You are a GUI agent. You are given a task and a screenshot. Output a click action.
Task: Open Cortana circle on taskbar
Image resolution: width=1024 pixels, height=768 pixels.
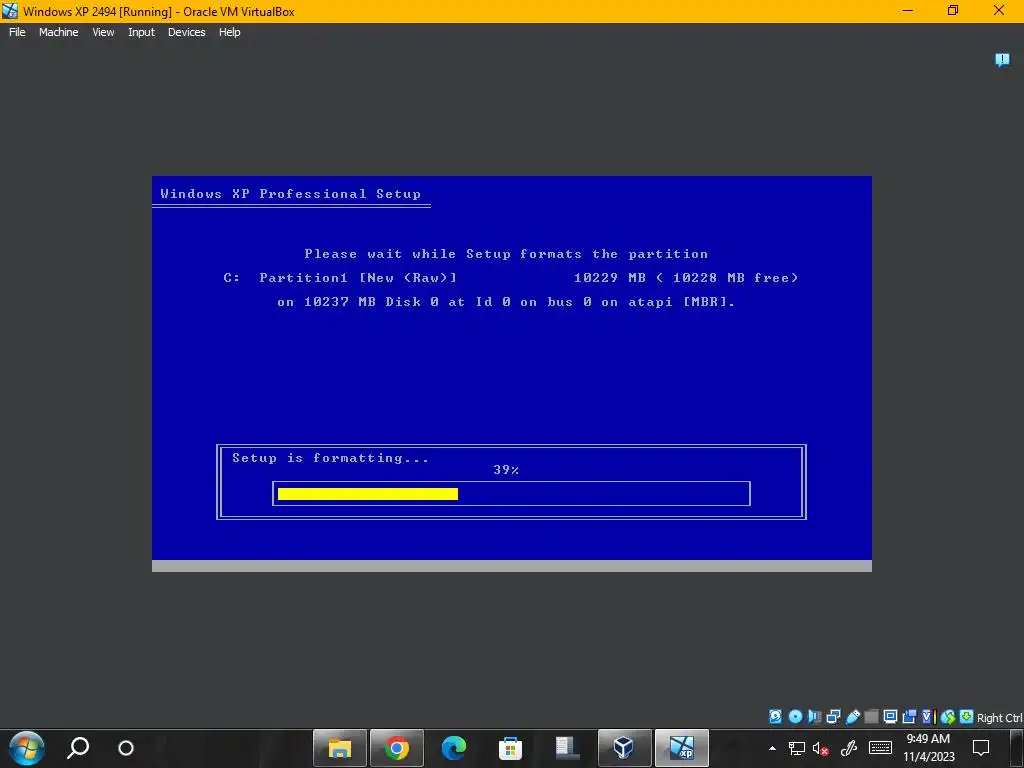(x=126, y=748)
